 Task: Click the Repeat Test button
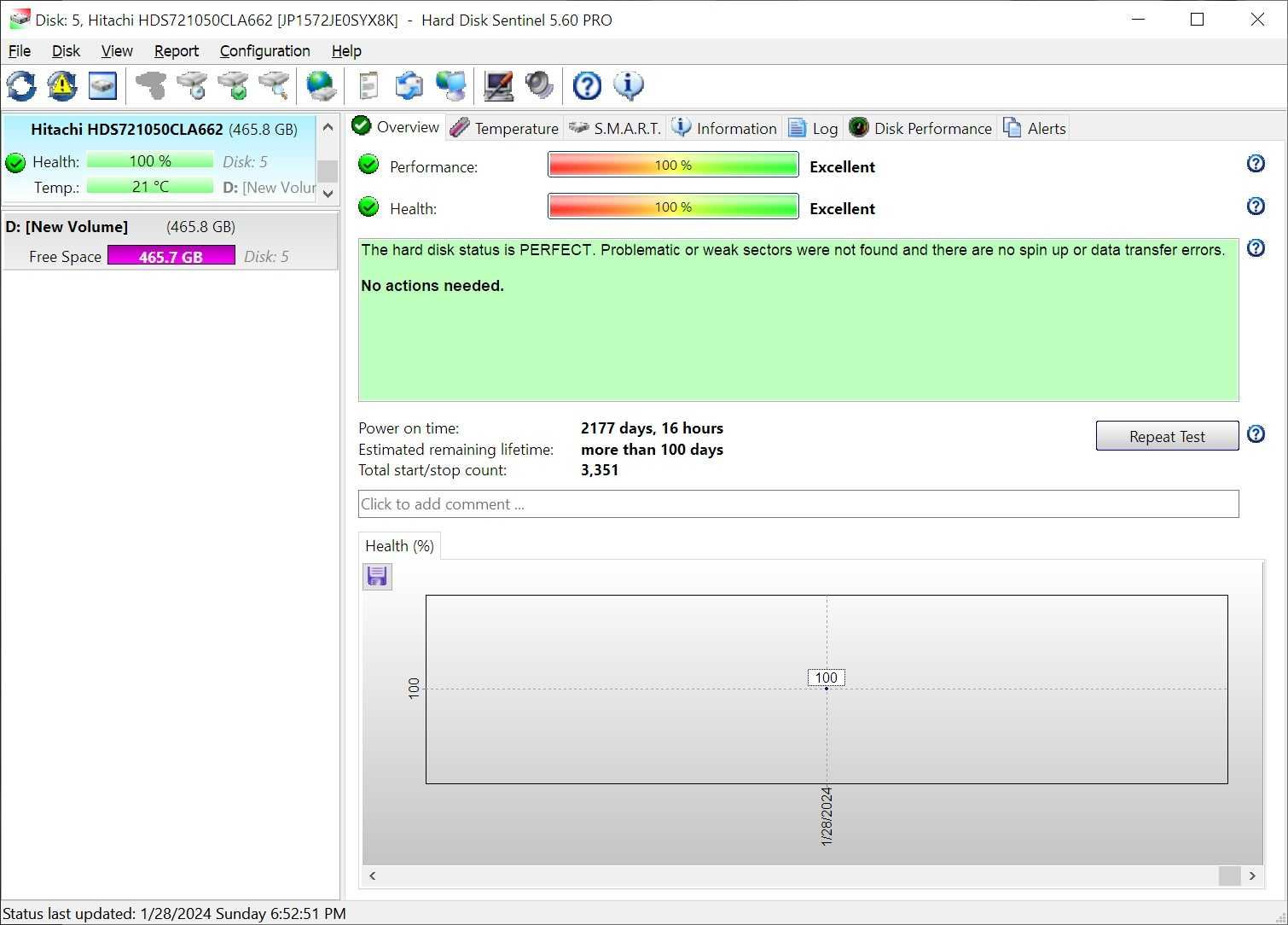point(1167,436)
